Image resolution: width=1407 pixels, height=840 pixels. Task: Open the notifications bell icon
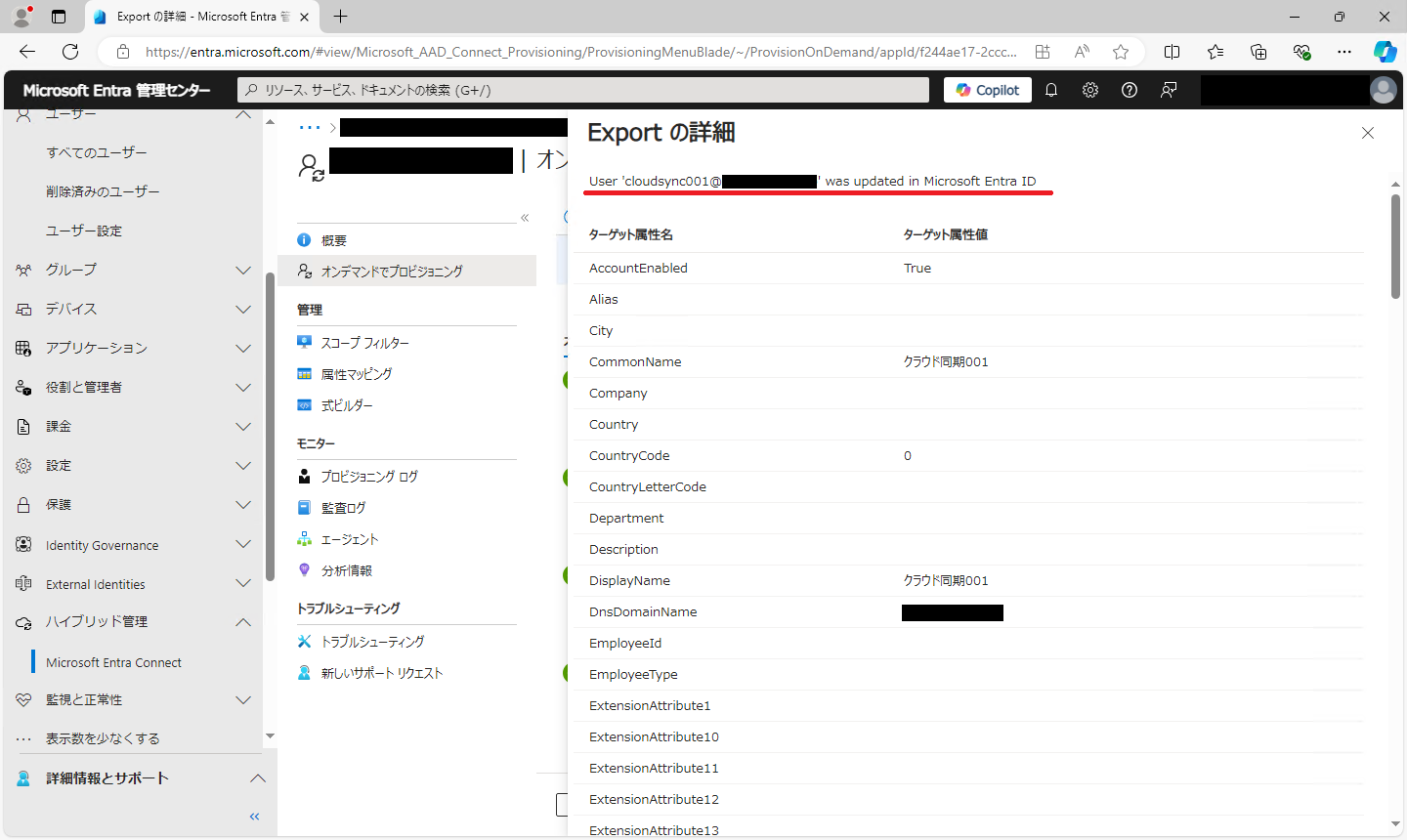pyautogui.click(x=1051, y=90)
